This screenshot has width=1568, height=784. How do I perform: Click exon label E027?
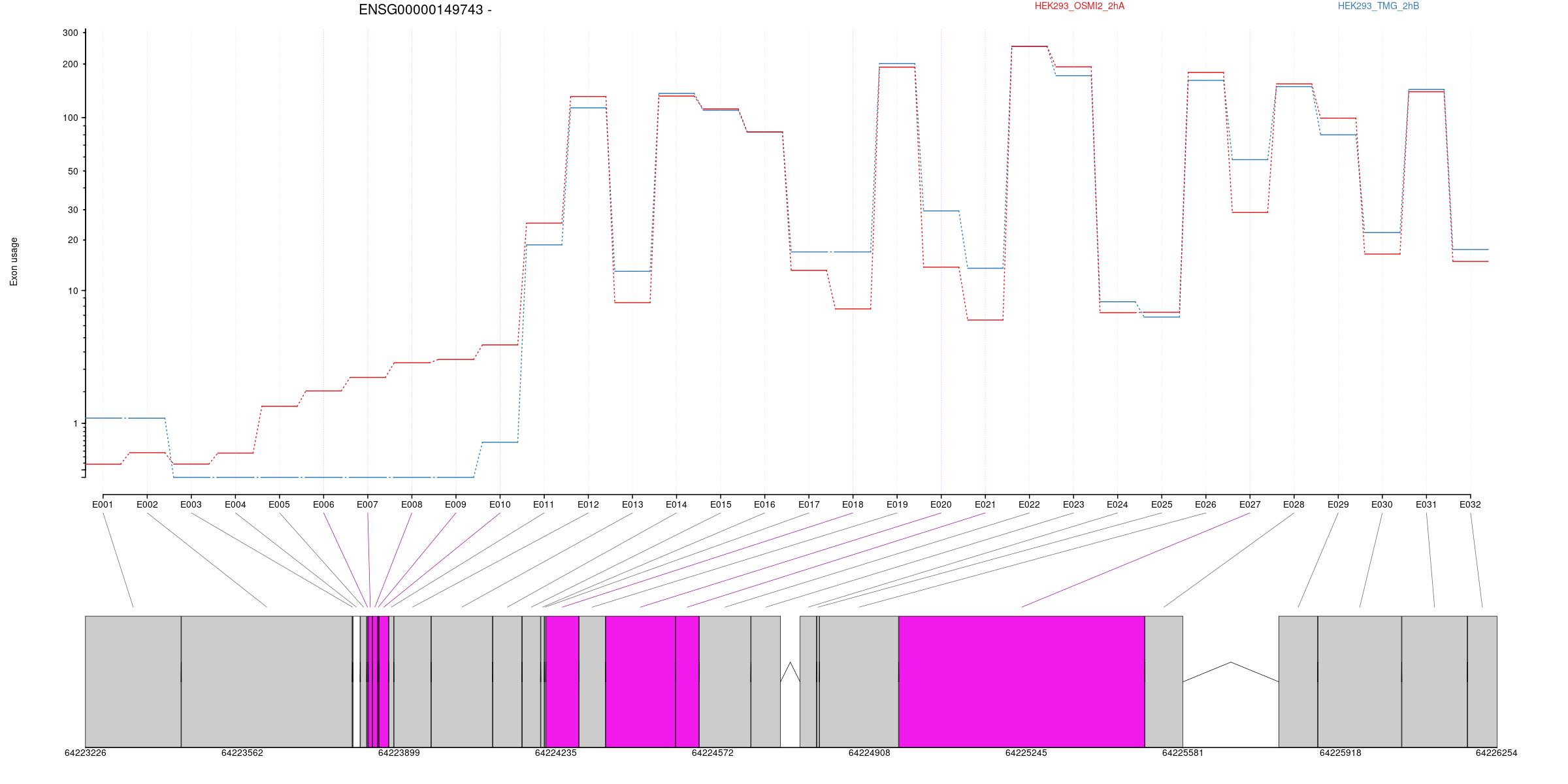pos(1250,504)
